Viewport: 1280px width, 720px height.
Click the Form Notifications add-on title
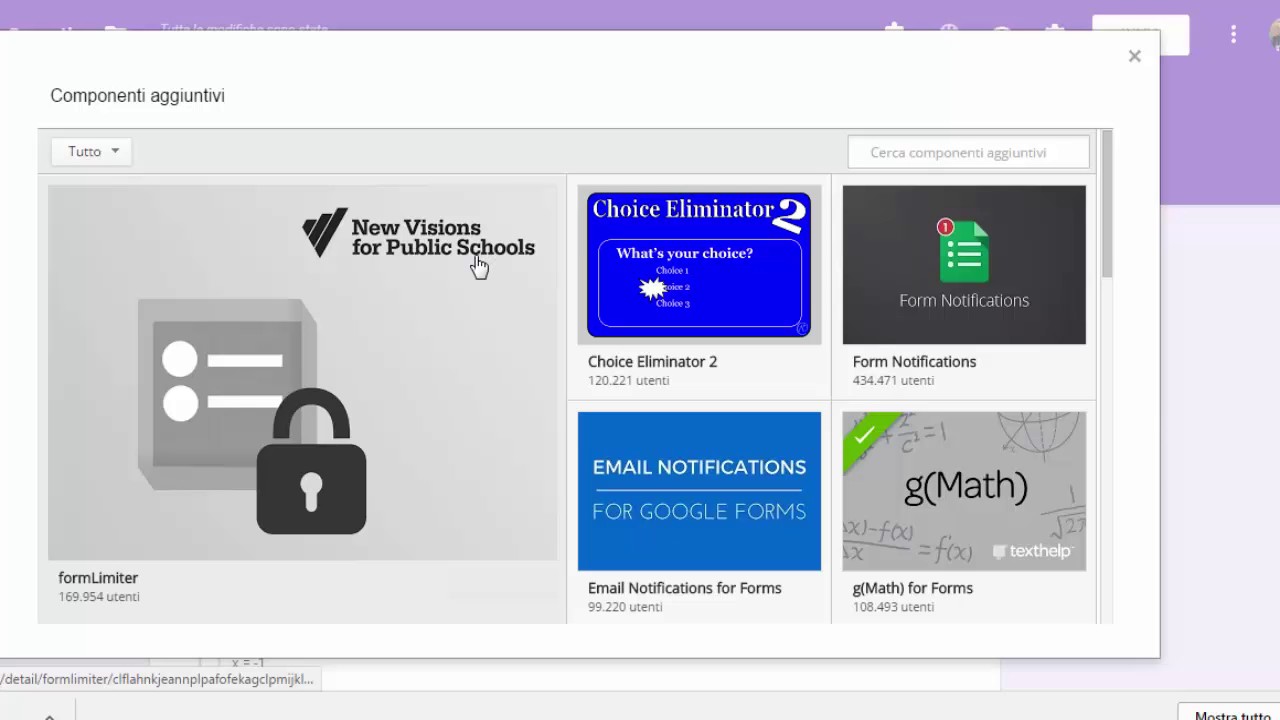pos(914,362)
